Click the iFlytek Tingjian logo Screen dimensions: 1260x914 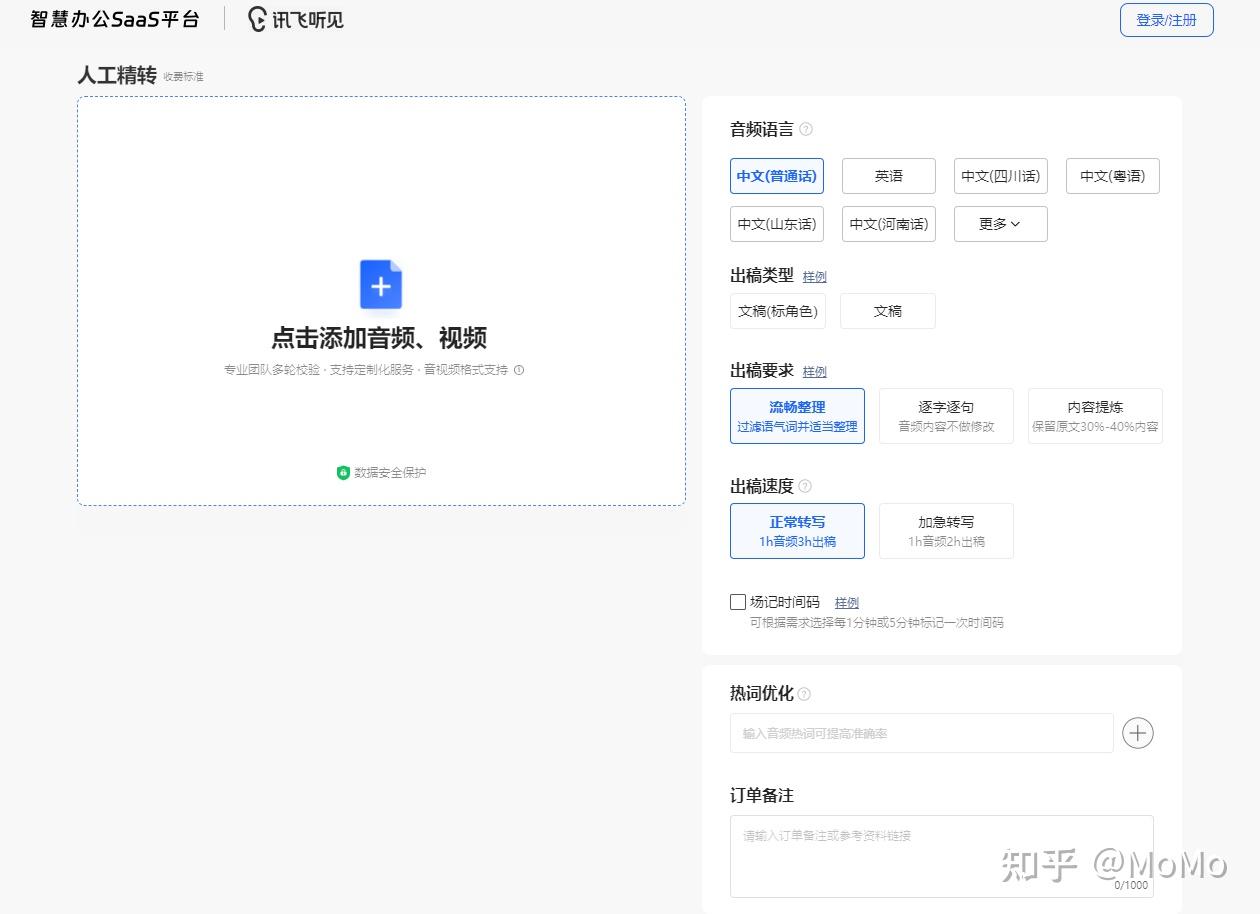pyautogui.click(x=296, y=19)
